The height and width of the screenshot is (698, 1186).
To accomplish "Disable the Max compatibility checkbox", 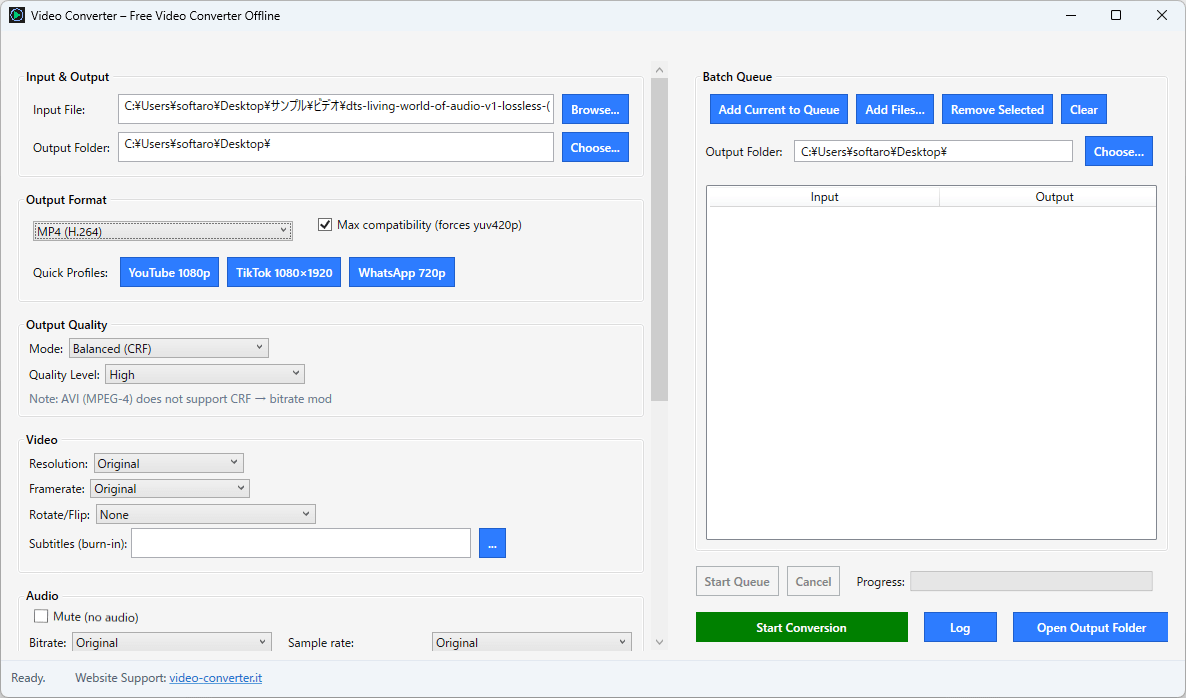I will 325,225.
